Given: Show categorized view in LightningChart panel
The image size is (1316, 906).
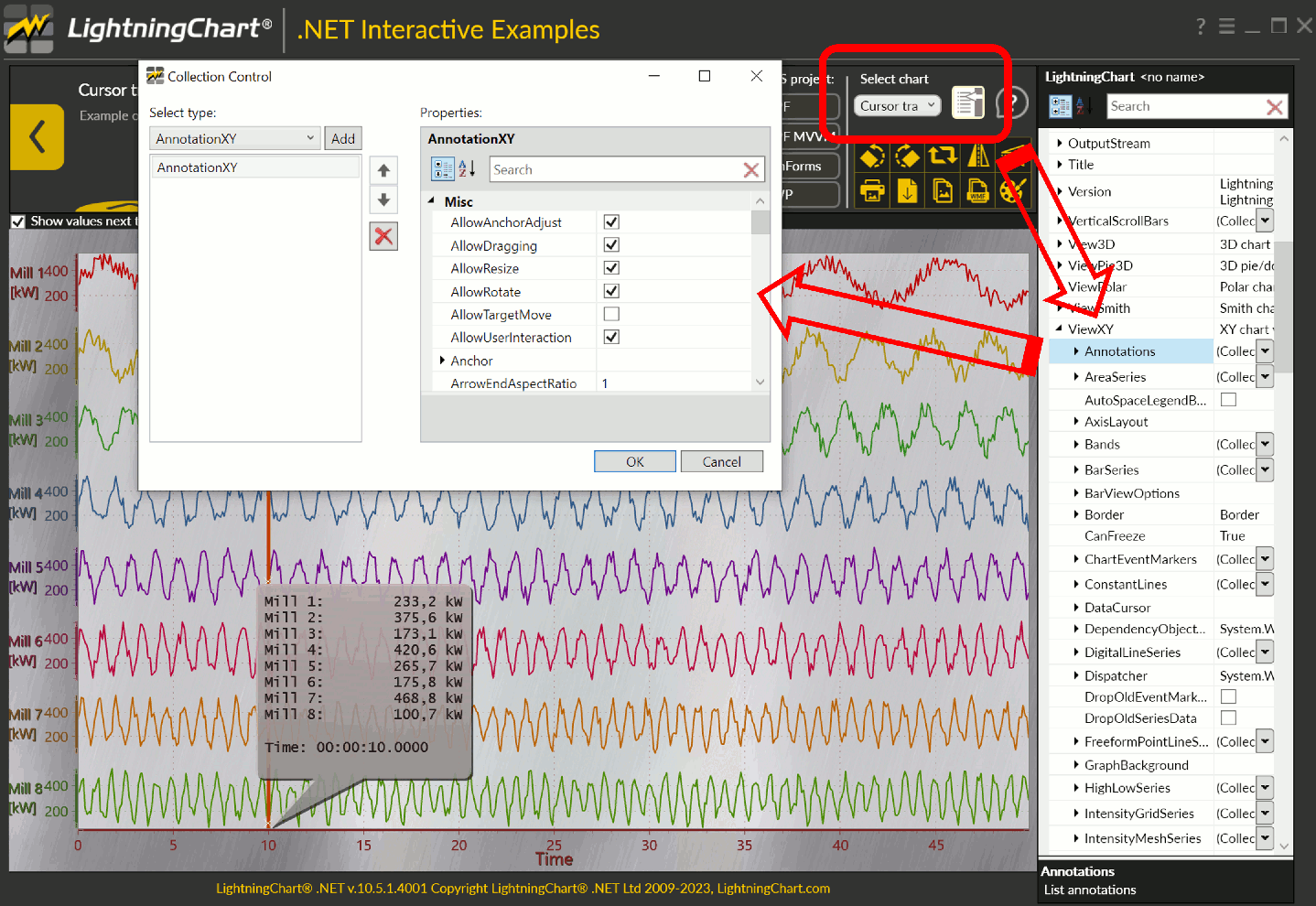Looking at the screenshot, I should tap(1061, 106).
